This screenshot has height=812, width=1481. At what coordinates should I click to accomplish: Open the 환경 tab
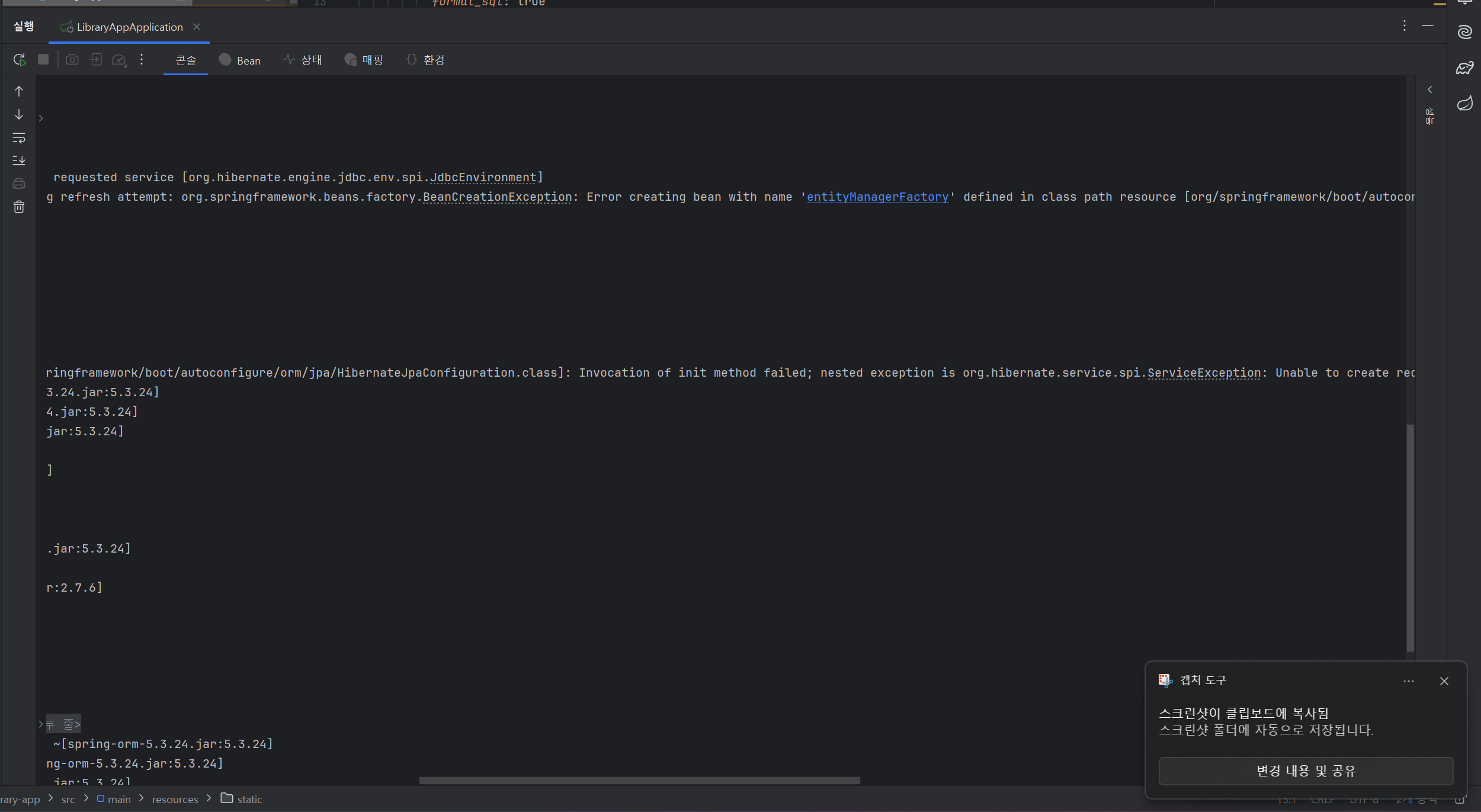(x=425, y=60)
